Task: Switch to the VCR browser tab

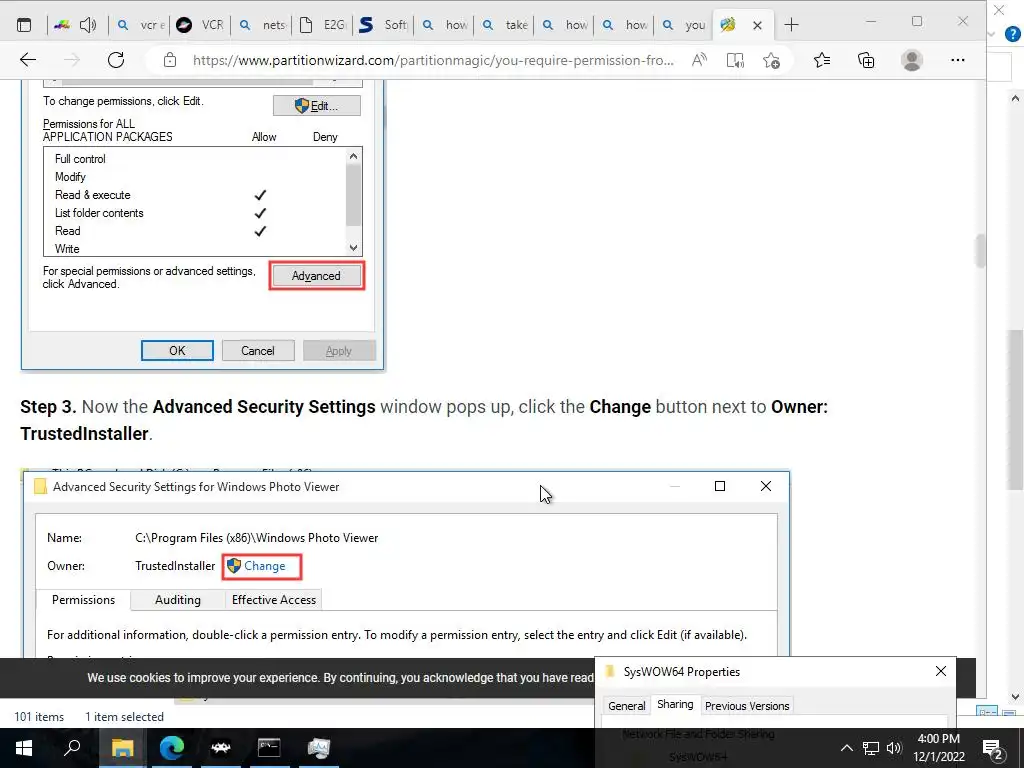Action: [x=200, y=25]
